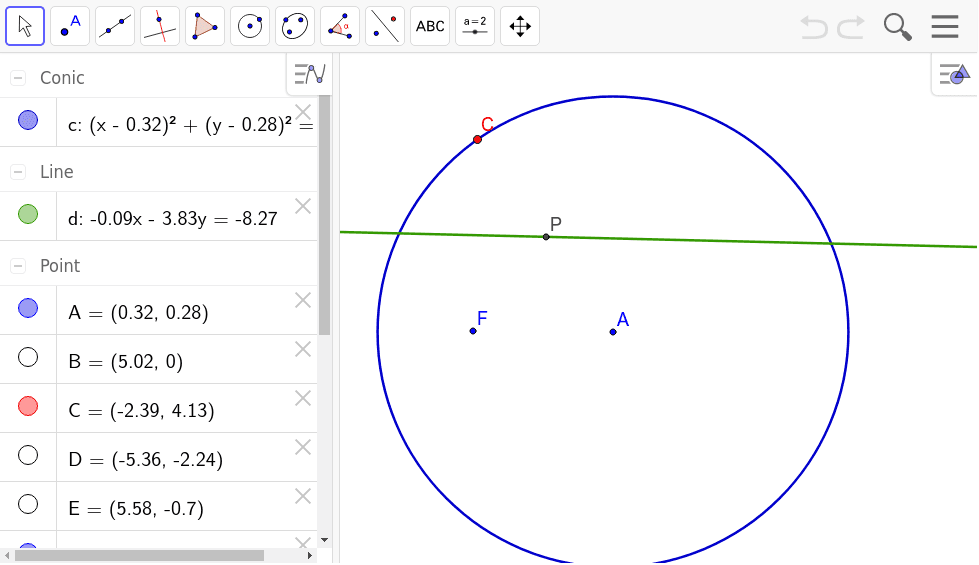This screenshot has height=565, width=979.
Task: Show hidden point B
Action: [x=28, y=357]
